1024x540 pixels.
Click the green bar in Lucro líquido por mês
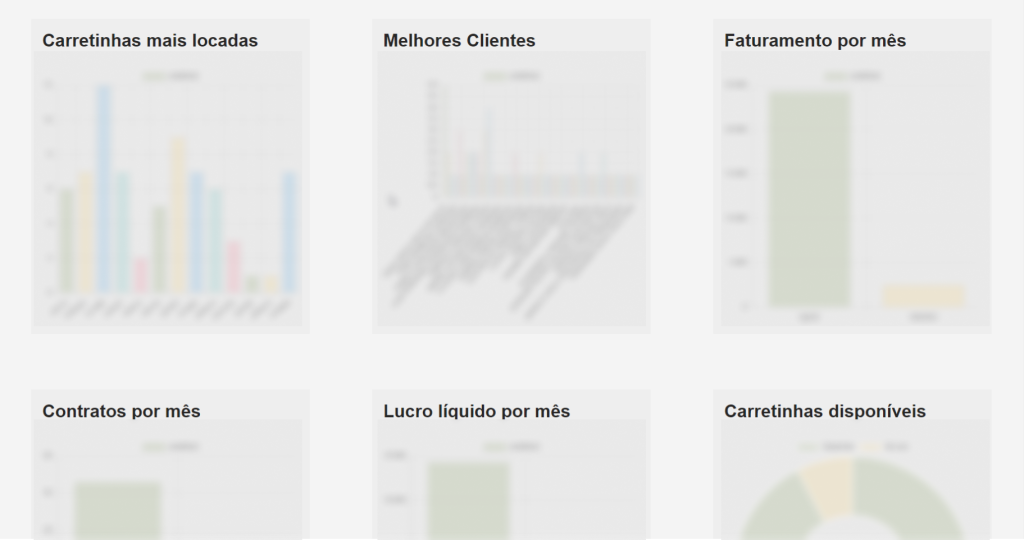click(468, 501)
